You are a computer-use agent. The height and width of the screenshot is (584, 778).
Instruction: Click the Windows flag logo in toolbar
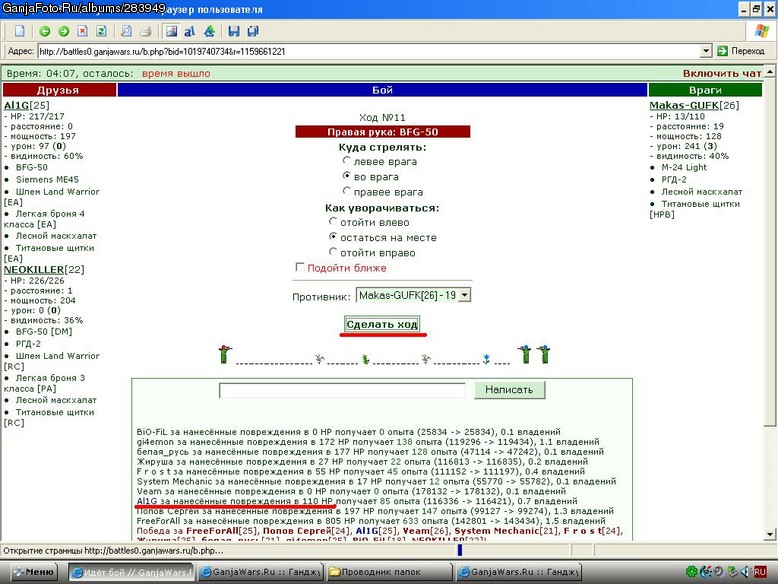(762, 31)
